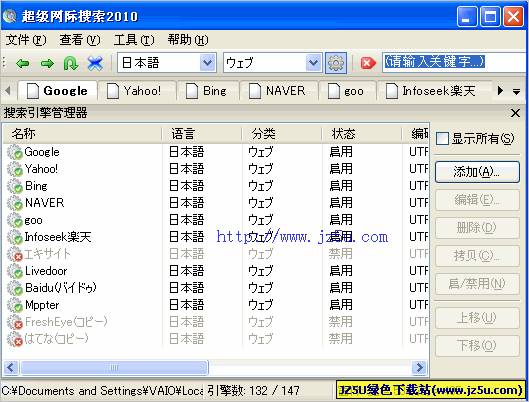Close the 搜索引擎管理器 panel
This screenshot has width=529, height=402.
tap(515, 113)
